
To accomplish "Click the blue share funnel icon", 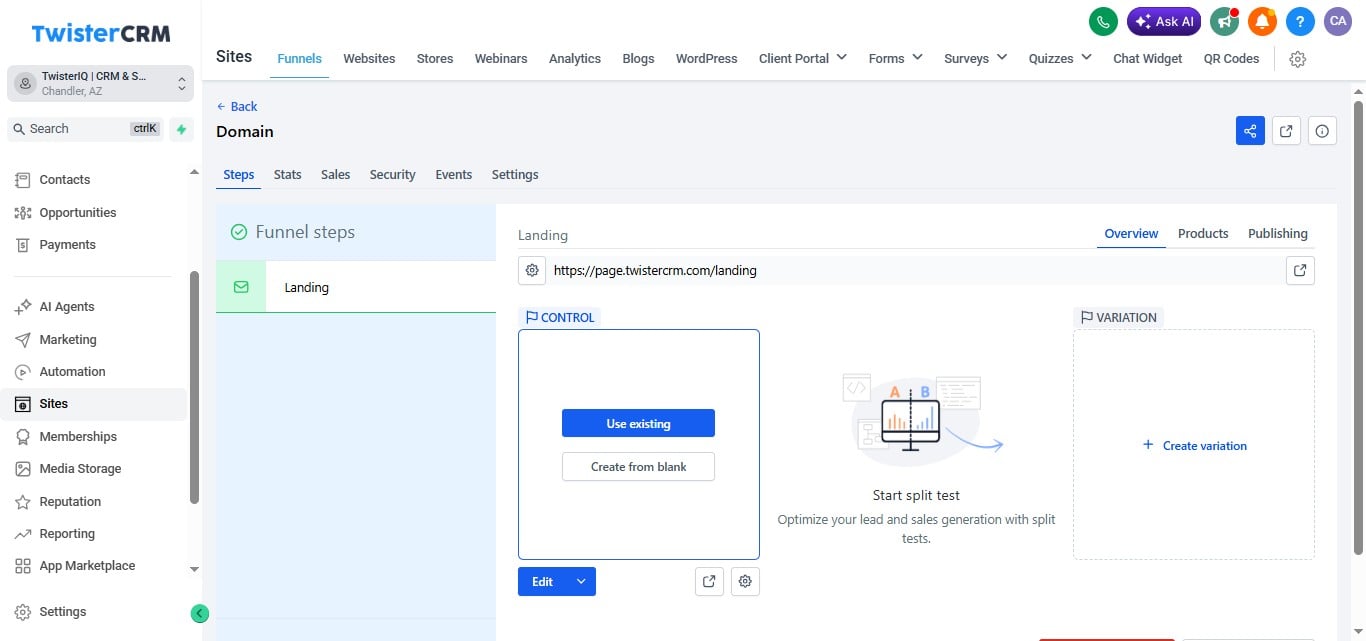I will pos(1250,131).
